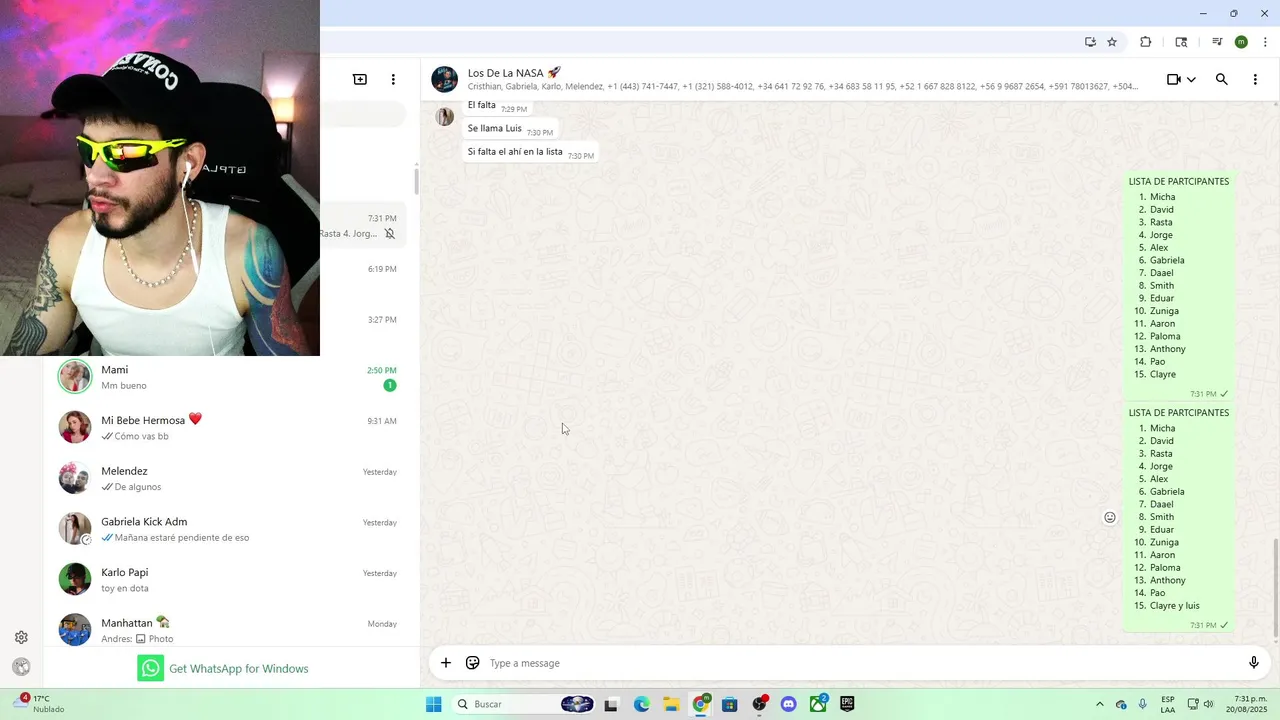The height and width of the screenshot is (720, 1280).
Task: Open the Windows Start menu
Action: click(x=434, y=704)
